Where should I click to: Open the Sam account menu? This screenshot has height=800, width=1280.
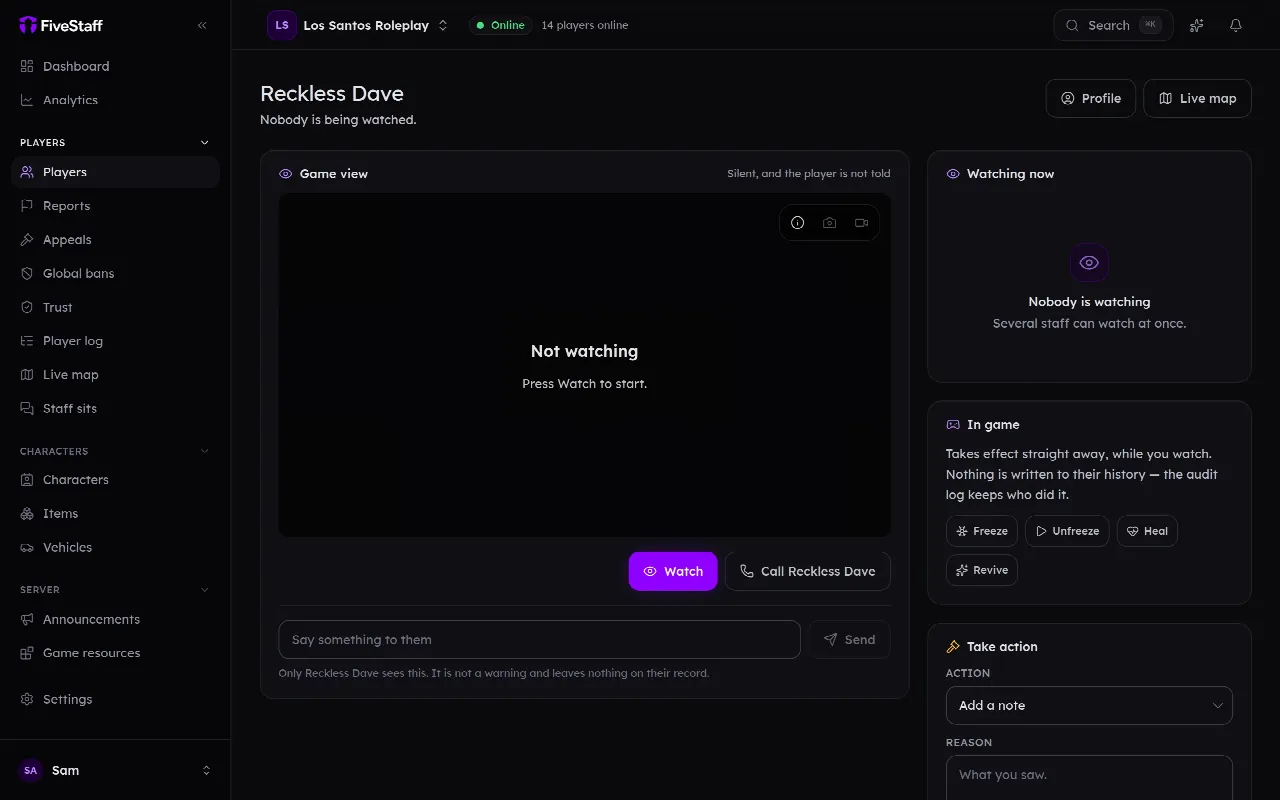click(115, 770)
